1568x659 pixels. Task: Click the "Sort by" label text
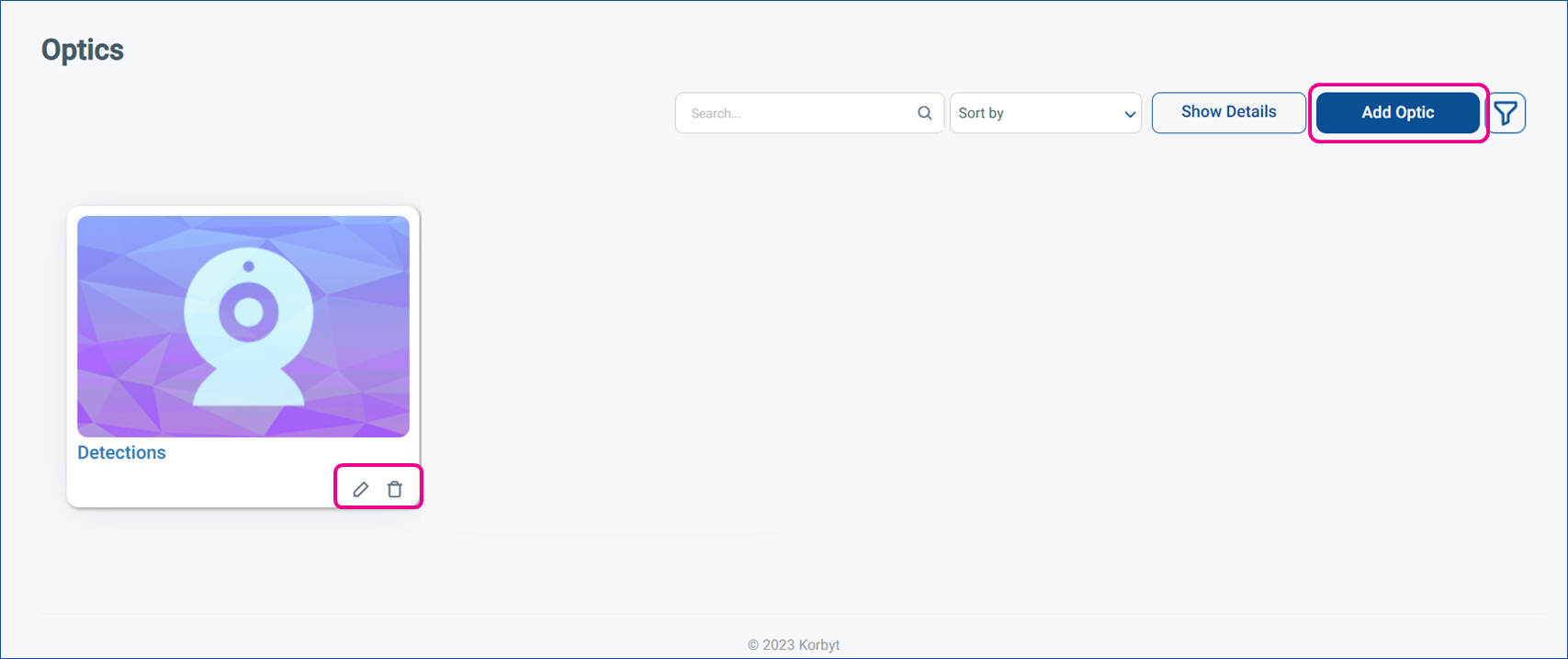[981, 113]
